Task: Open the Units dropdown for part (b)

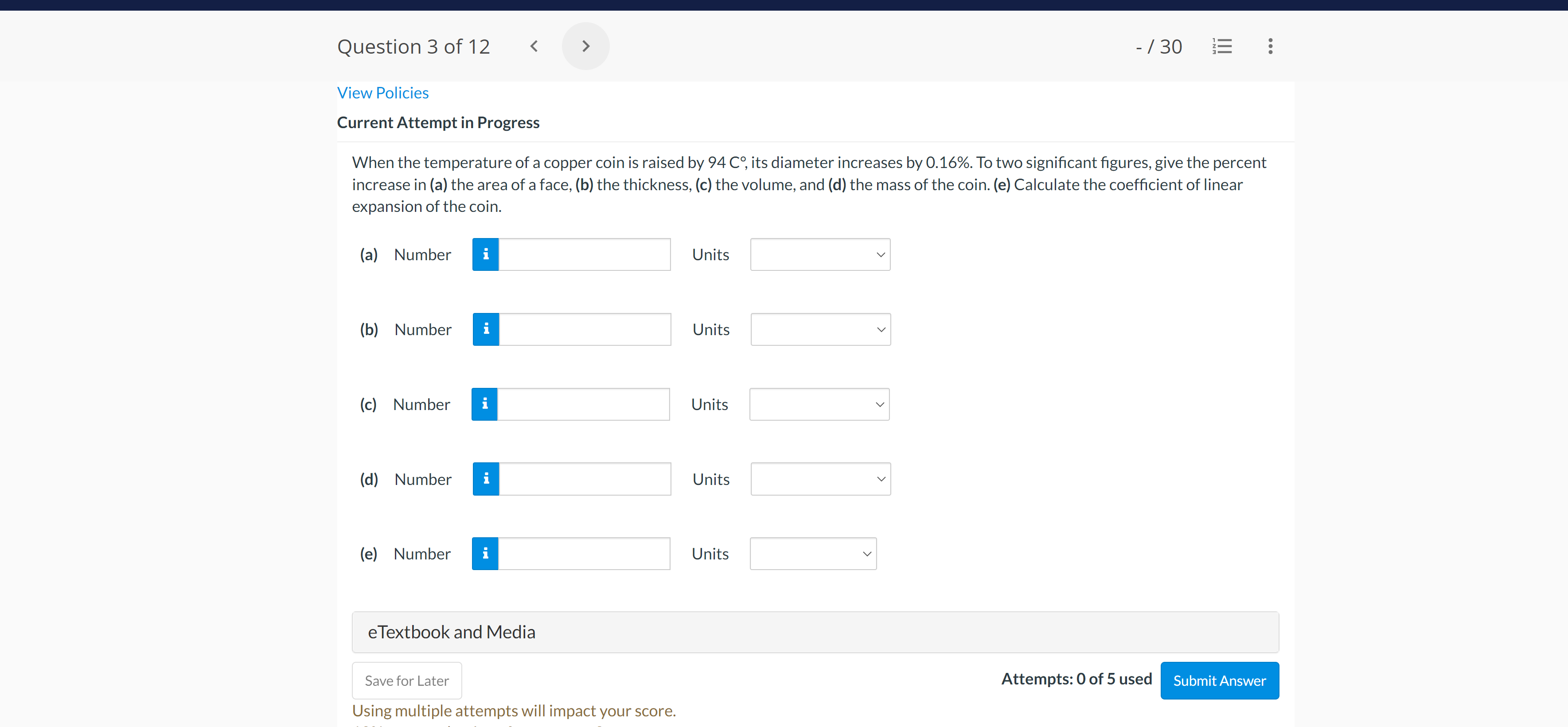Action: [x=820, y=329]
